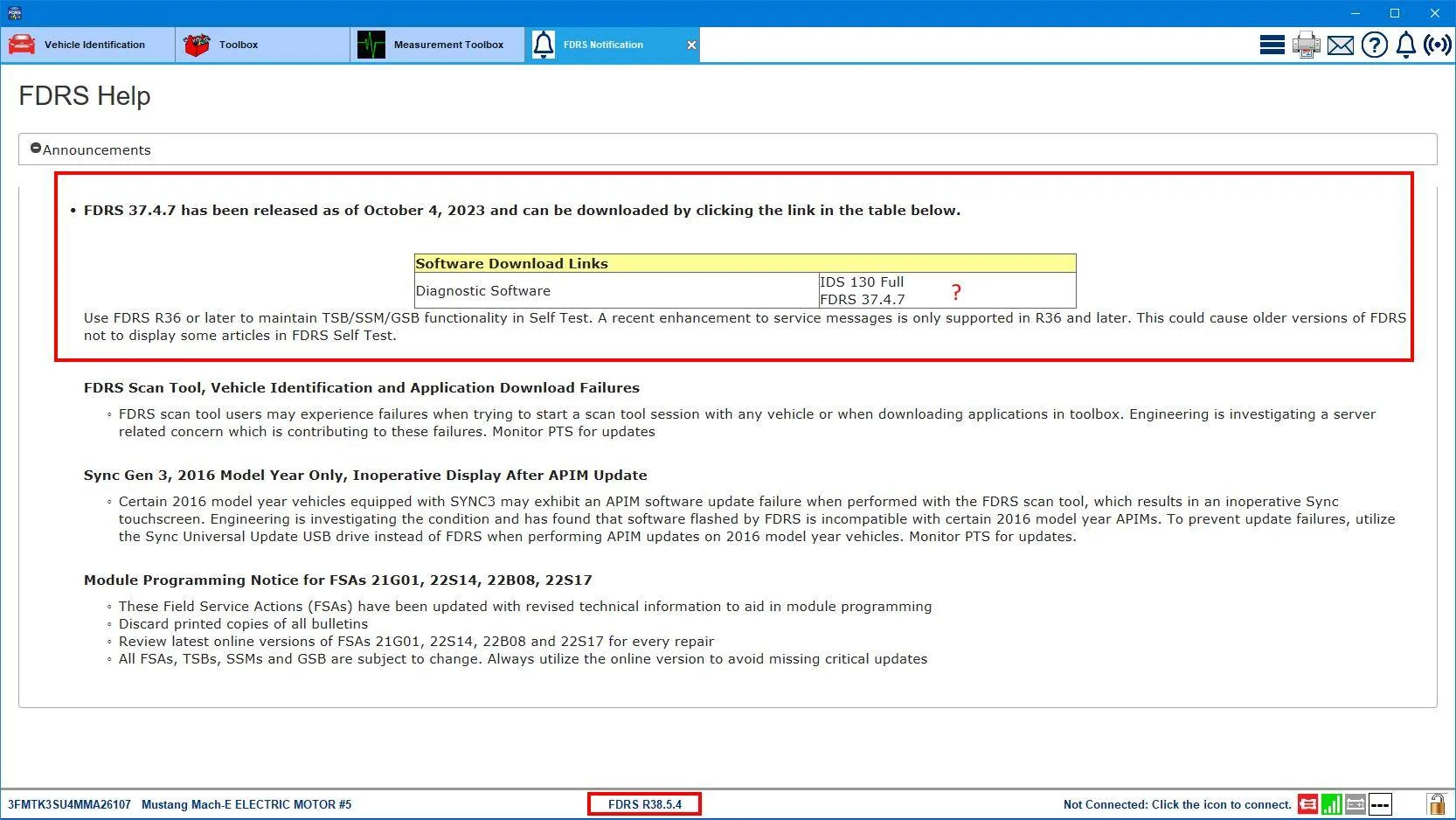
Task: Click the gray battery icon in status bar
Action: tap(1355, 804)
